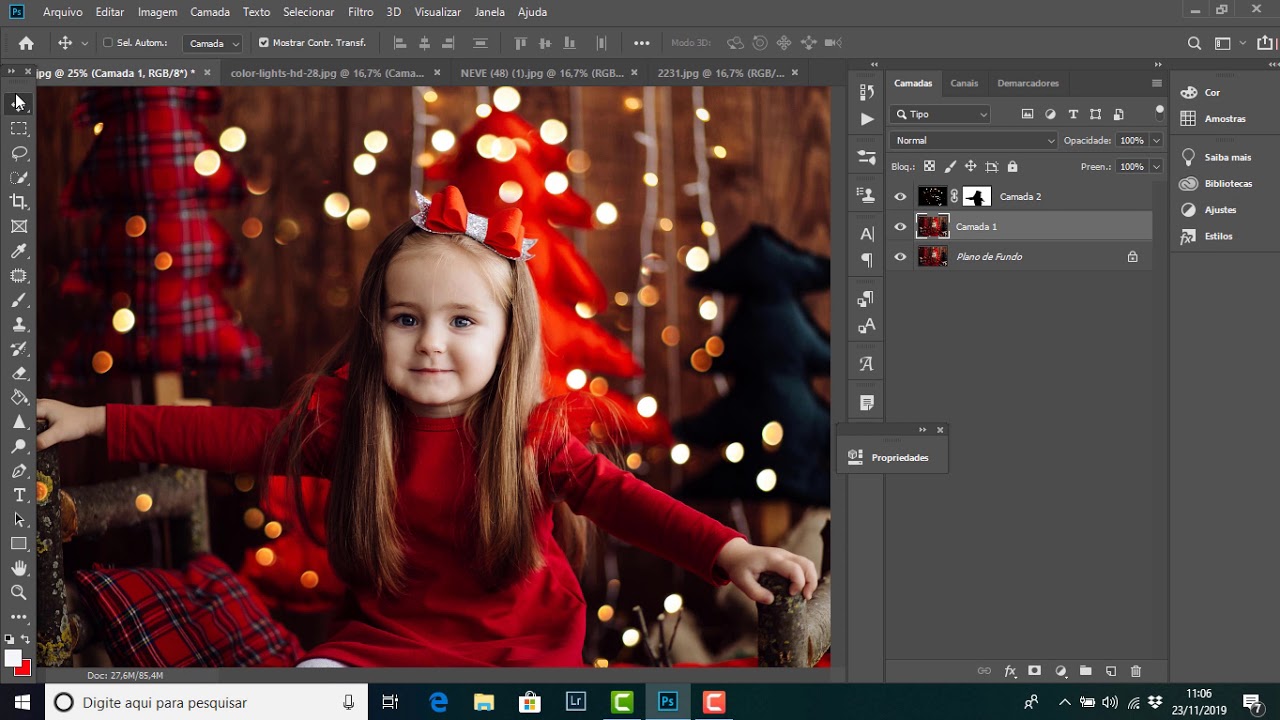Viewport: 1280px width, 720px height.
Task: Open the Paragraph panel icon
Action: (x=866, y=260)
